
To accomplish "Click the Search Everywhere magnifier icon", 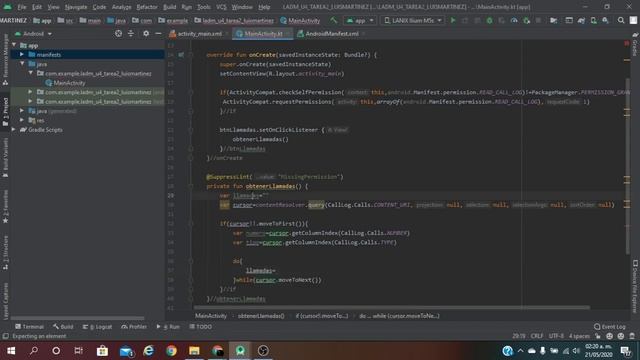I will [x=621, y=20].
